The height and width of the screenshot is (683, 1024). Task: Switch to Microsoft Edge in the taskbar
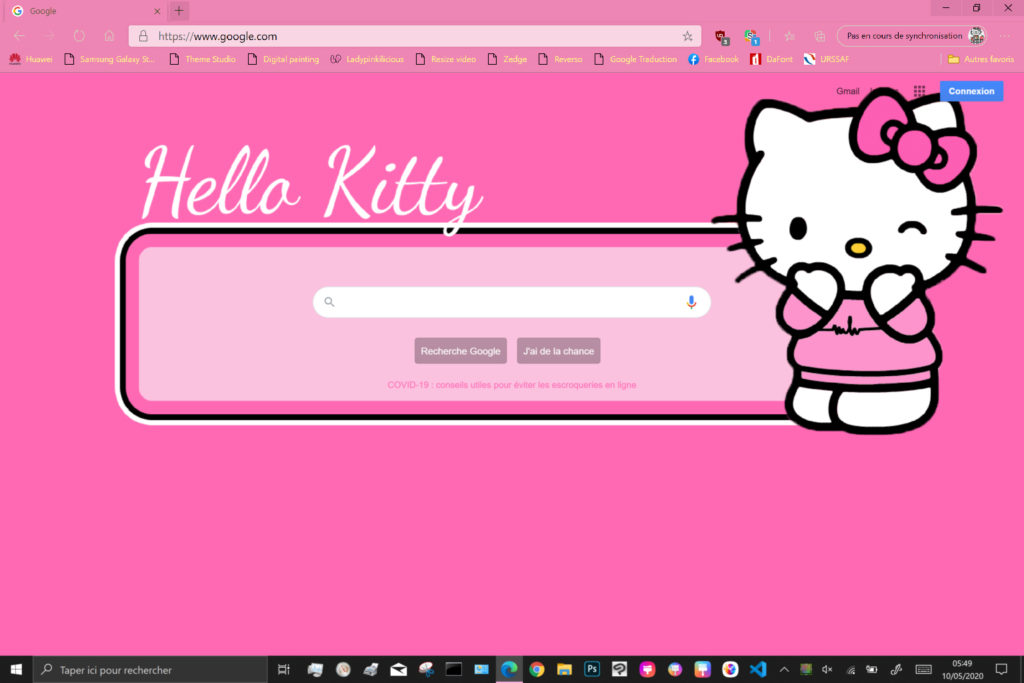point(509,669)
